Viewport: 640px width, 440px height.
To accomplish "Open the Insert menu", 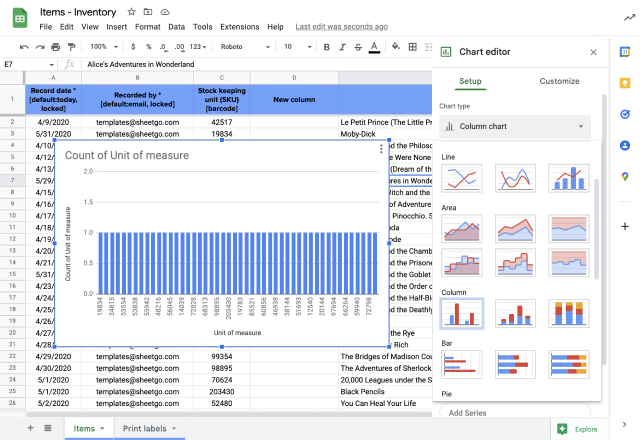I will point(117,27).
